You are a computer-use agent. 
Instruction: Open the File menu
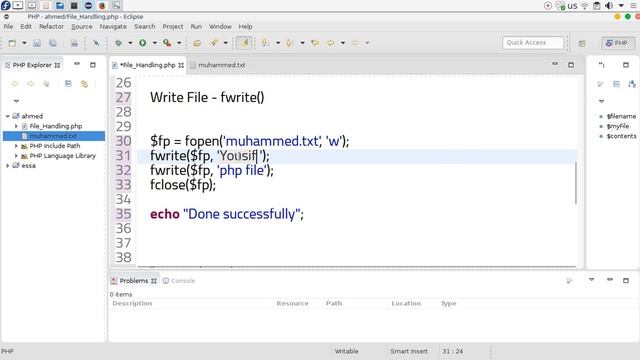(x=8, y=27)
